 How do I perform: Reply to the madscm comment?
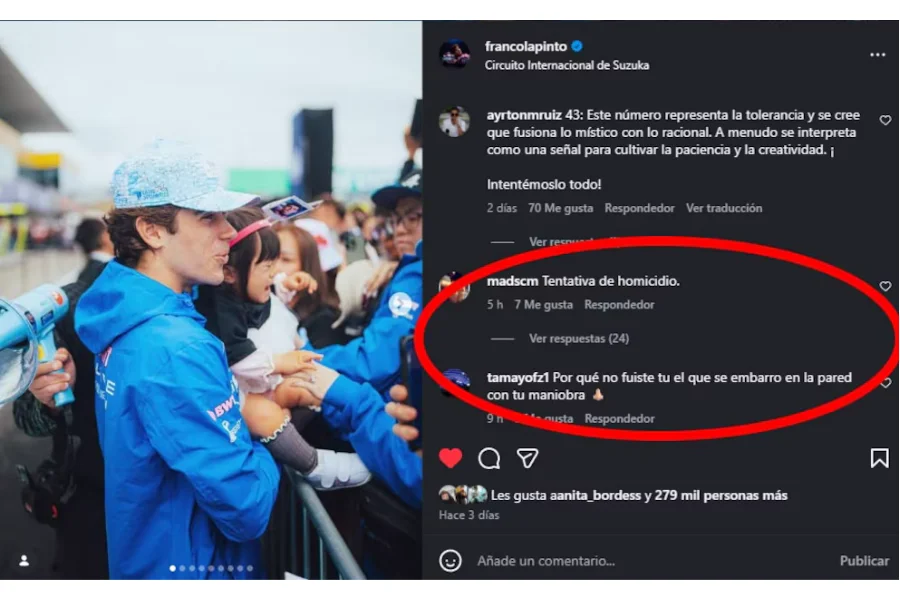(x=619, y=305)
